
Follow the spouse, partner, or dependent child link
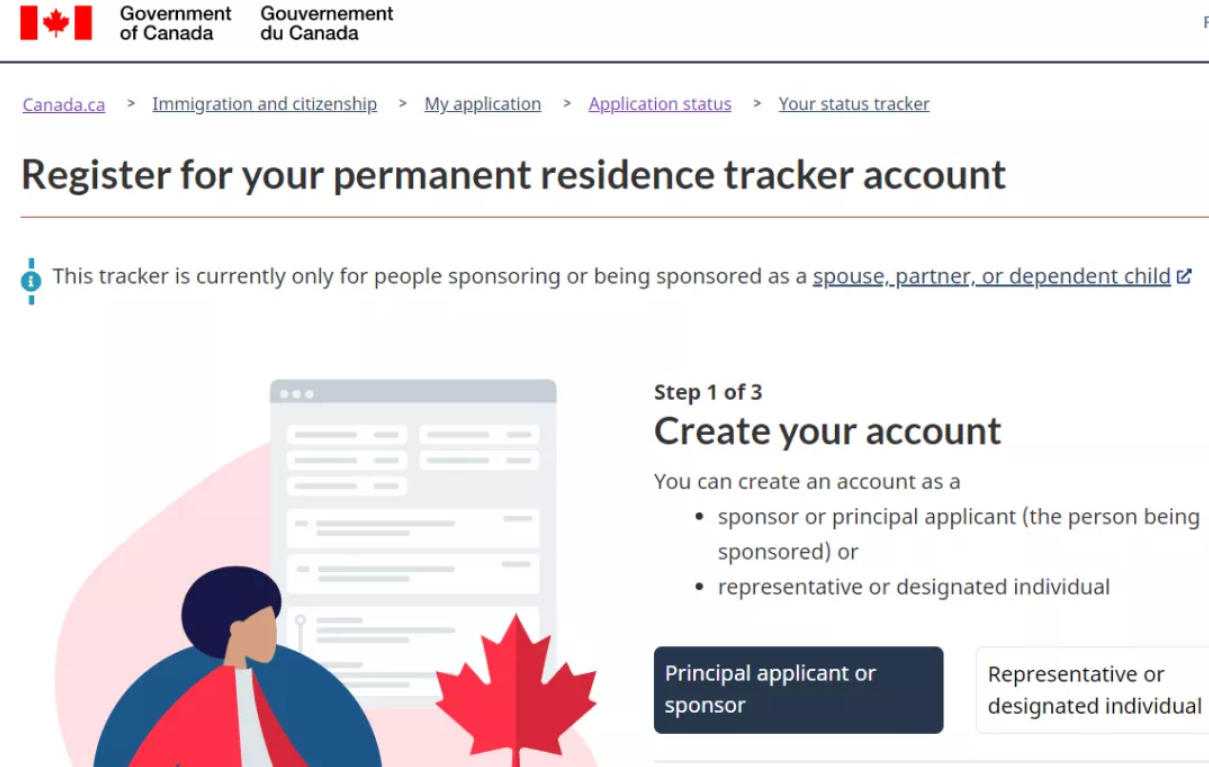992,276
